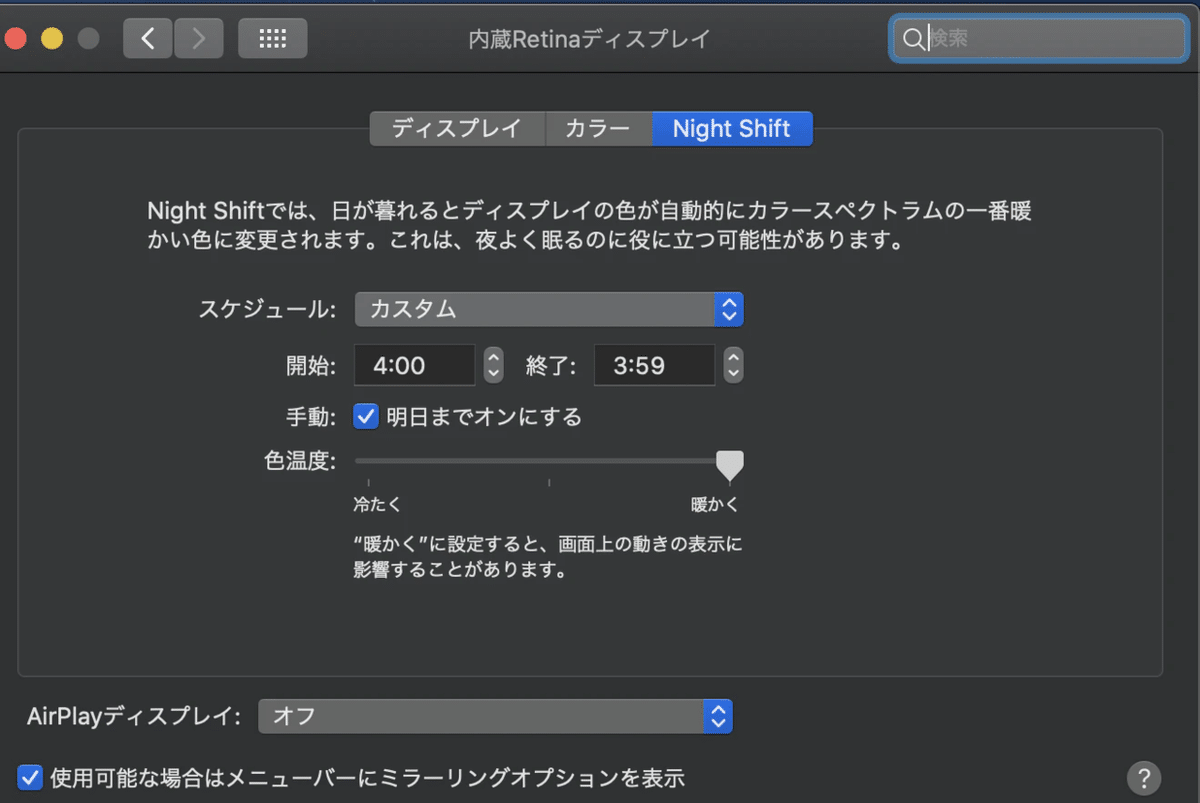
Task: Select the ディスプレイ tab
Action: pyautogui.click(x=457, y=128)
